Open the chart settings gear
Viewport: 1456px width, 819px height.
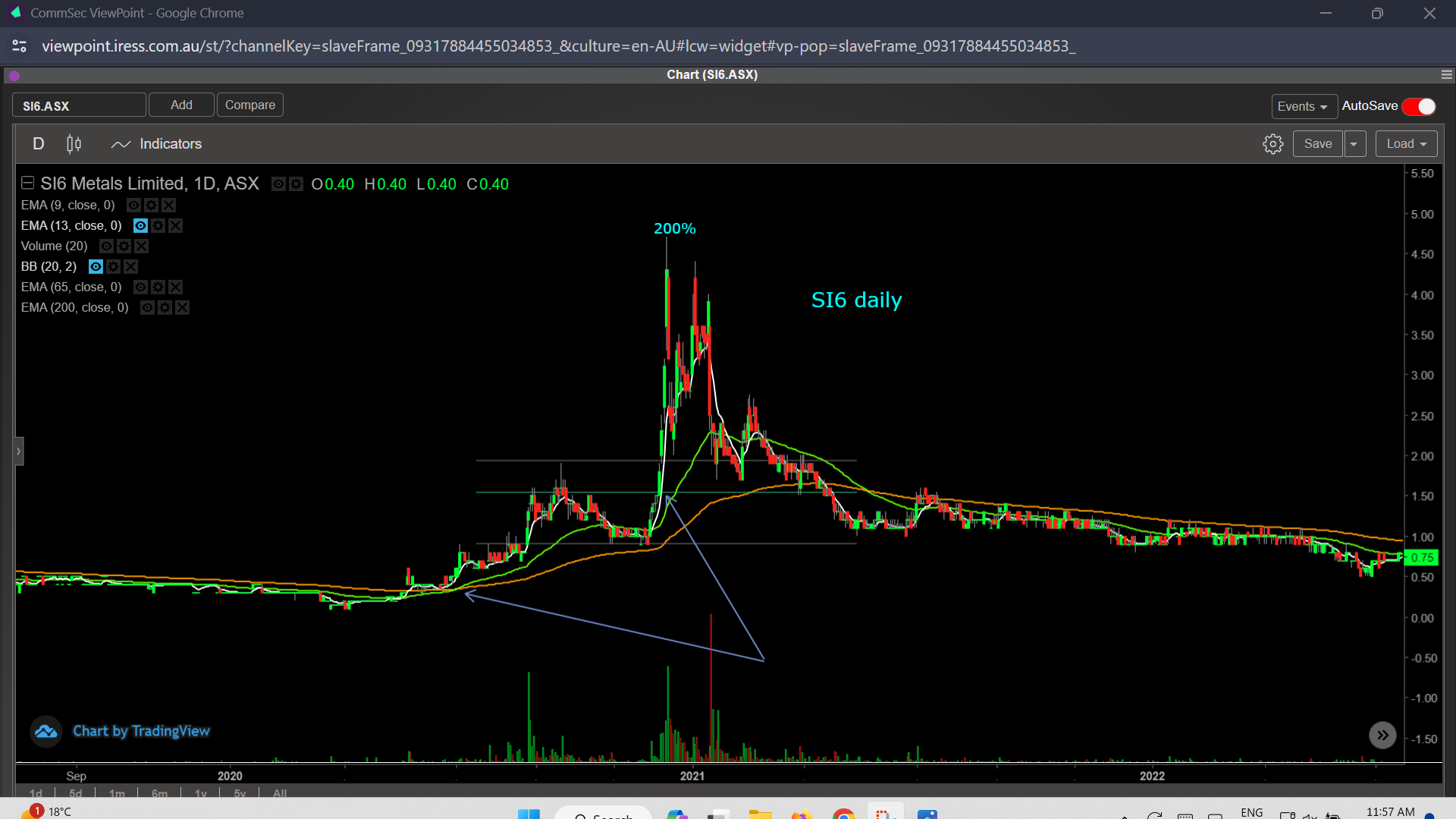pyautogui.click(x=1273, y=144)
